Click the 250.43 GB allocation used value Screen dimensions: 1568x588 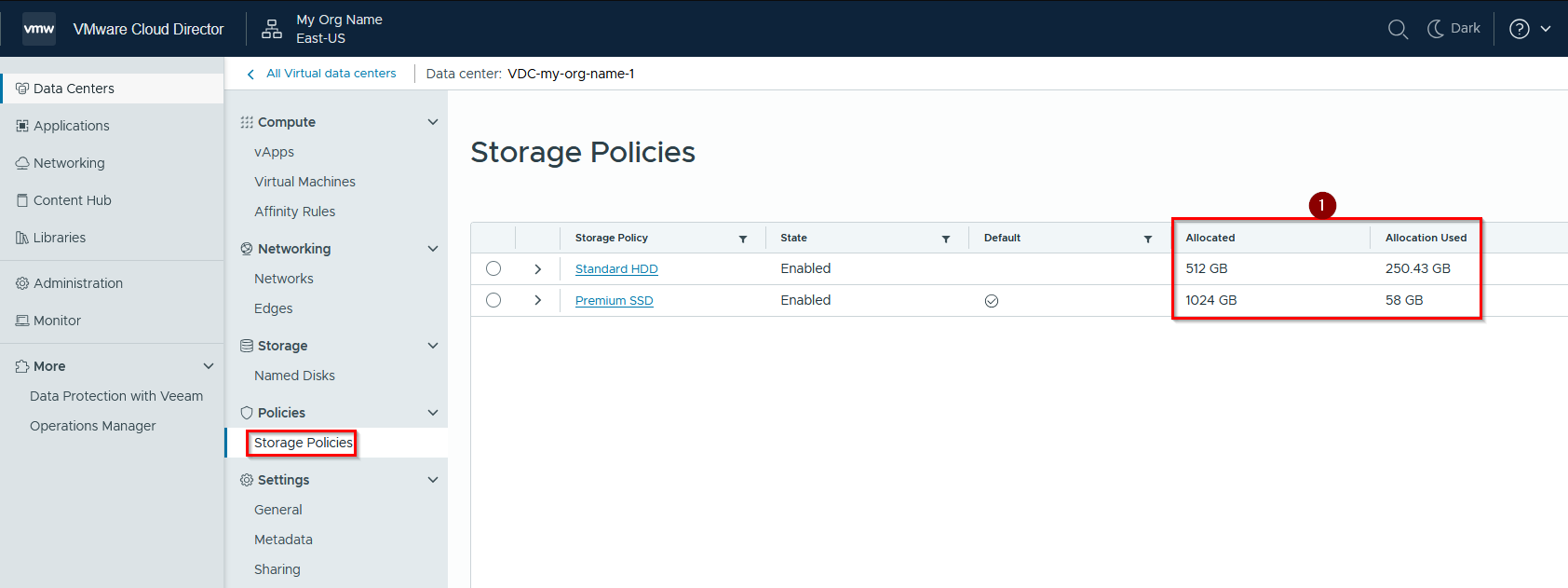(x=1418, y=268)
